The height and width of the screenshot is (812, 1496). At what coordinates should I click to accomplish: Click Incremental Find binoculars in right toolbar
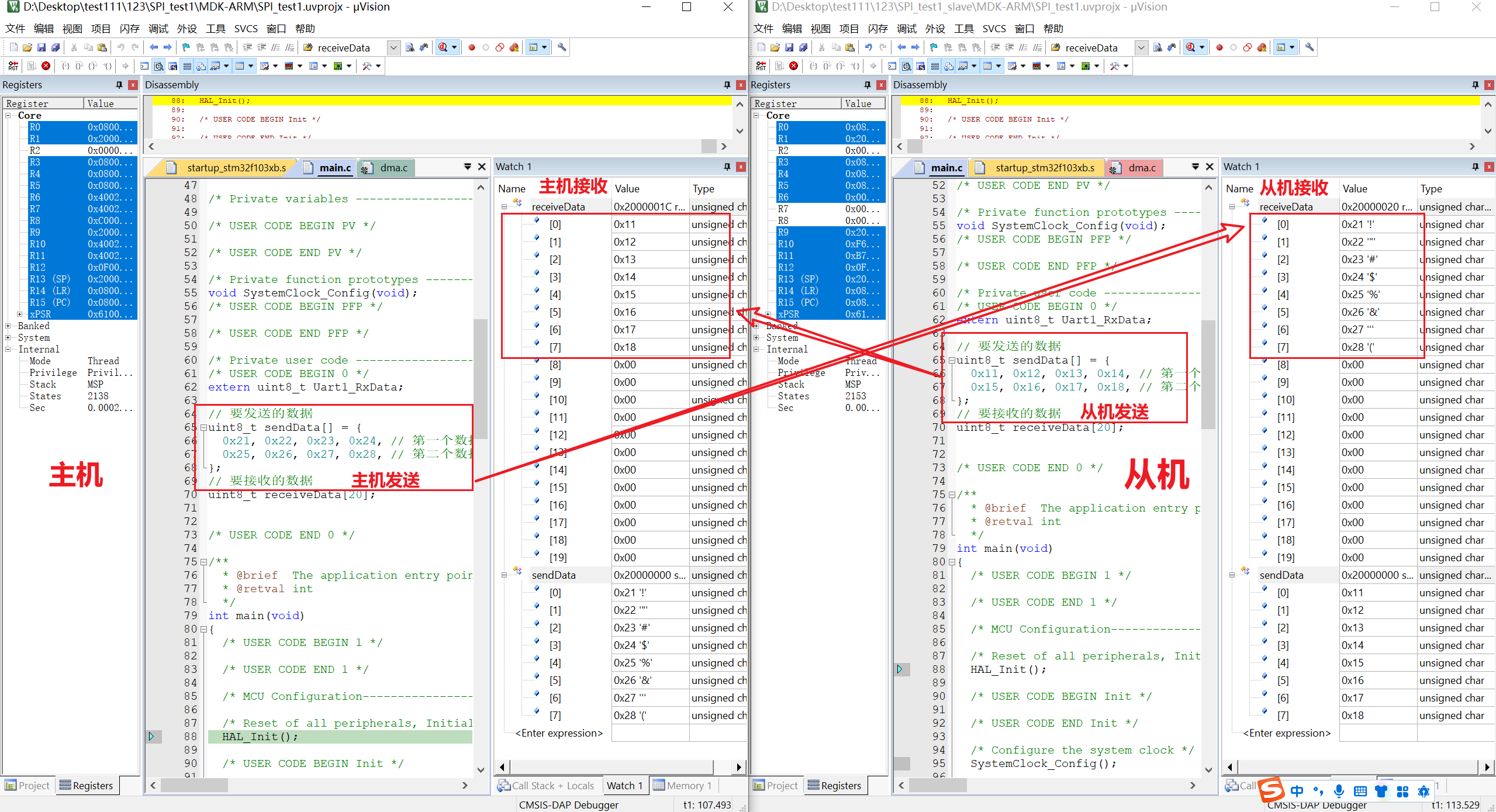(1172, 47)
